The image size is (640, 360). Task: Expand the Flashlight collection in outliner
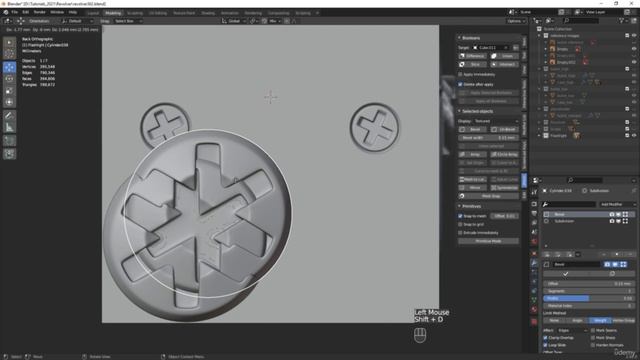[x=539, y=136]
